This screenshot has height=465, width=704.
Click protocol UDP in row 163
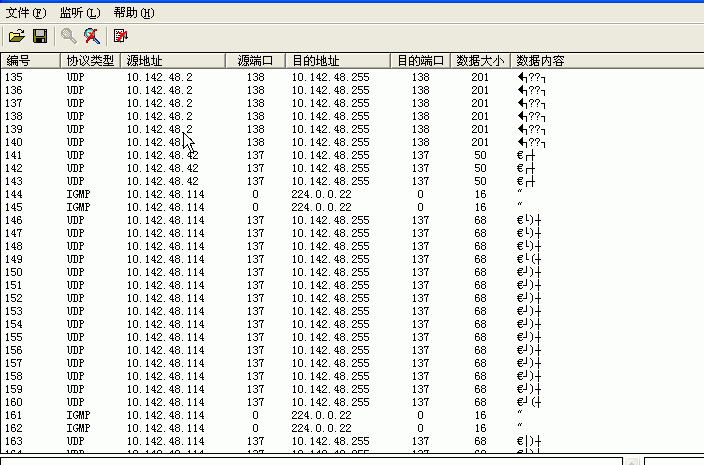(75, 442)
